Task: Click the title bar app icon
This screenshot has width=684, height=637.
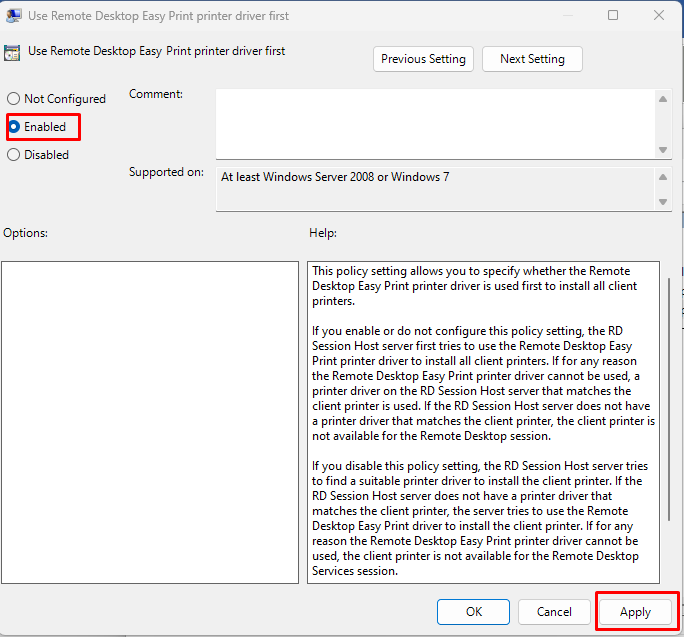Action: click(x=14, y=16)
